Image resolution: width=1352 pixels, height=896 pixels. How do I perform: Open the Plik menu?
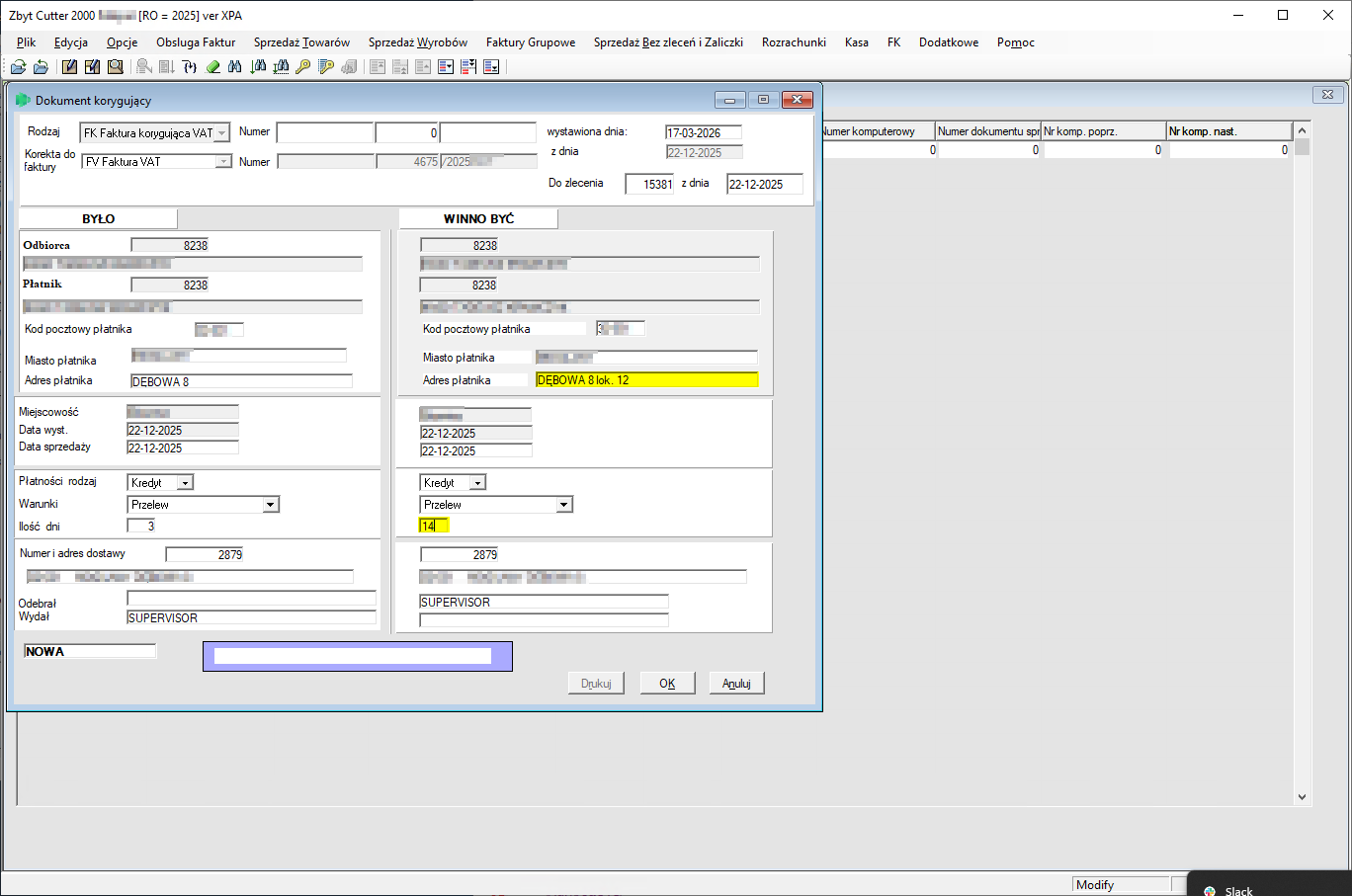27,42
